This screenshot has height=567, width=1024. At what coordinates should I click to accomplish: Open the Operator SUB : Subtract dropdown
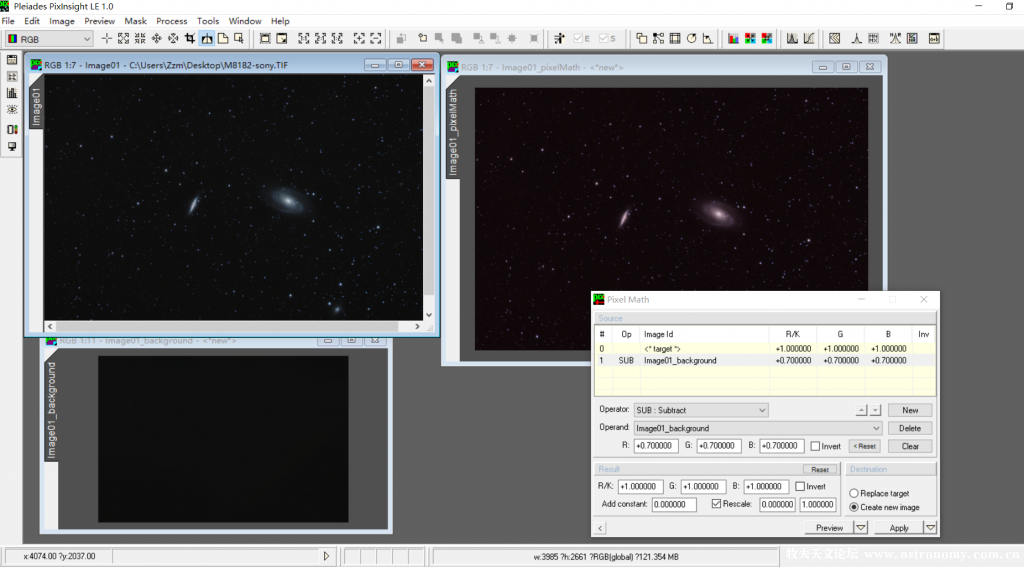pos(701,410)
